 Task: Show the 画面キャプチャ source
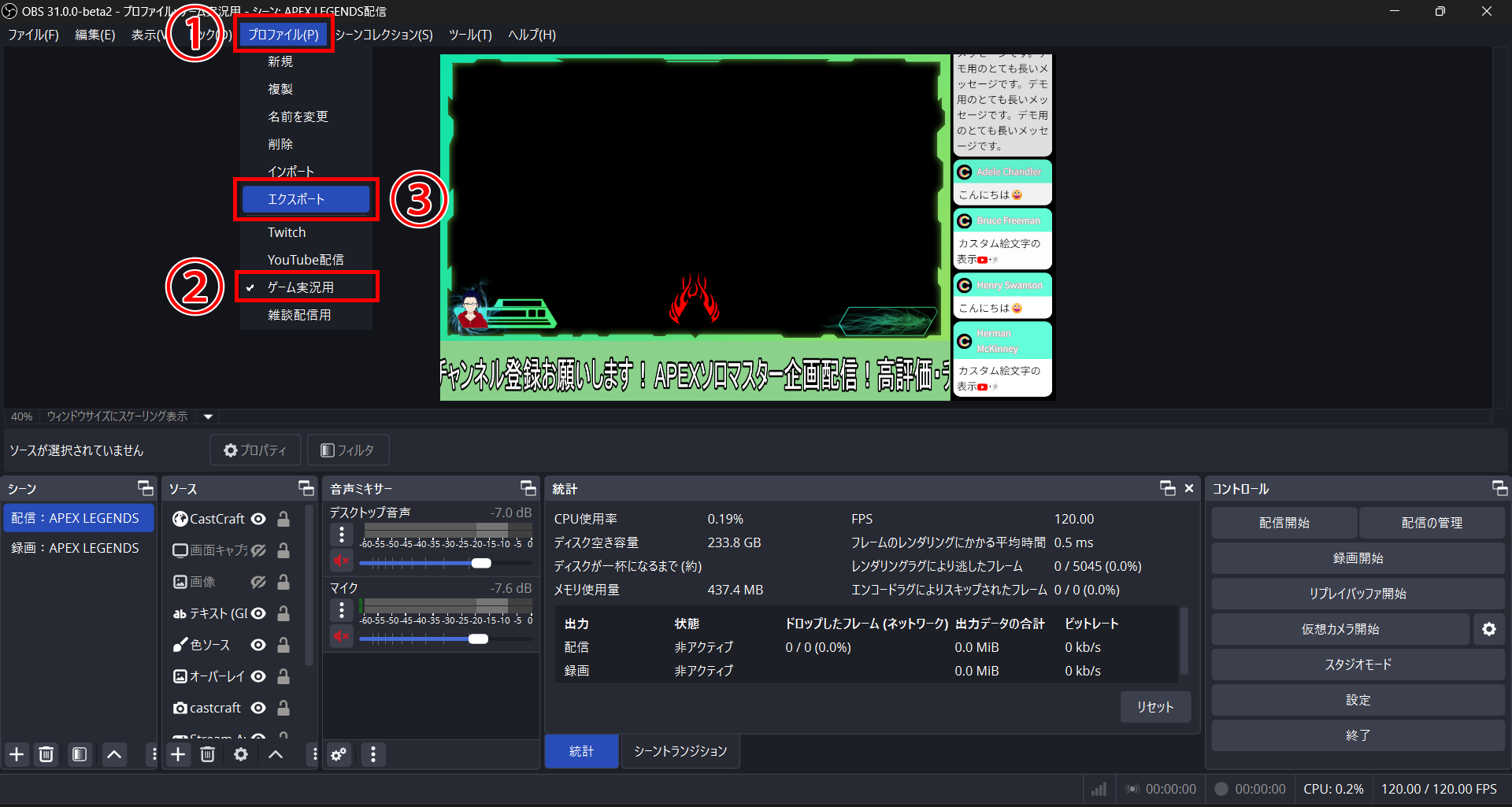(258, 550)
